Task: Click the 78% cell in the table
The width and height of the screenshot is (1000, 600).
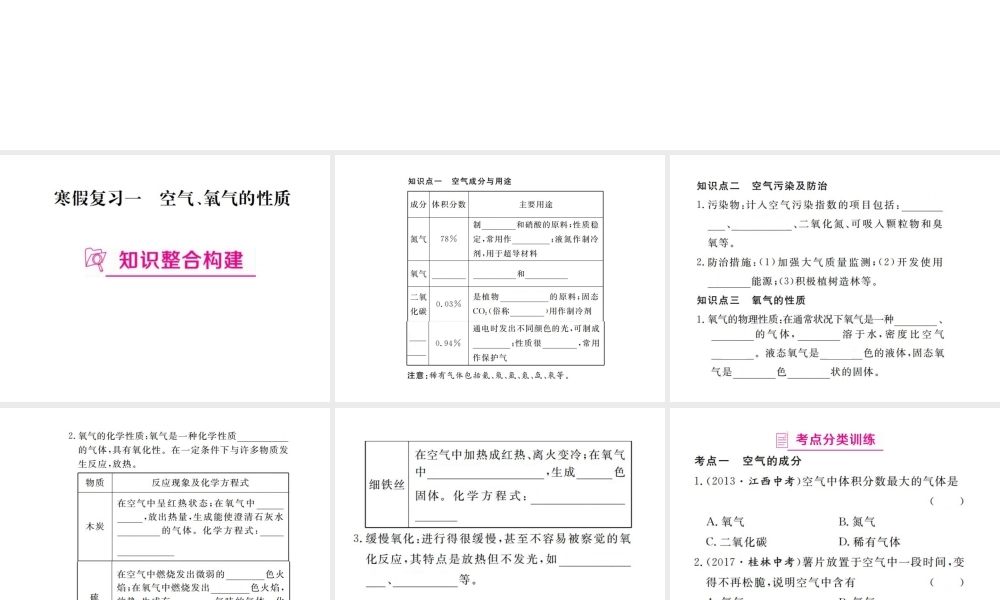Action: (448, 239)
